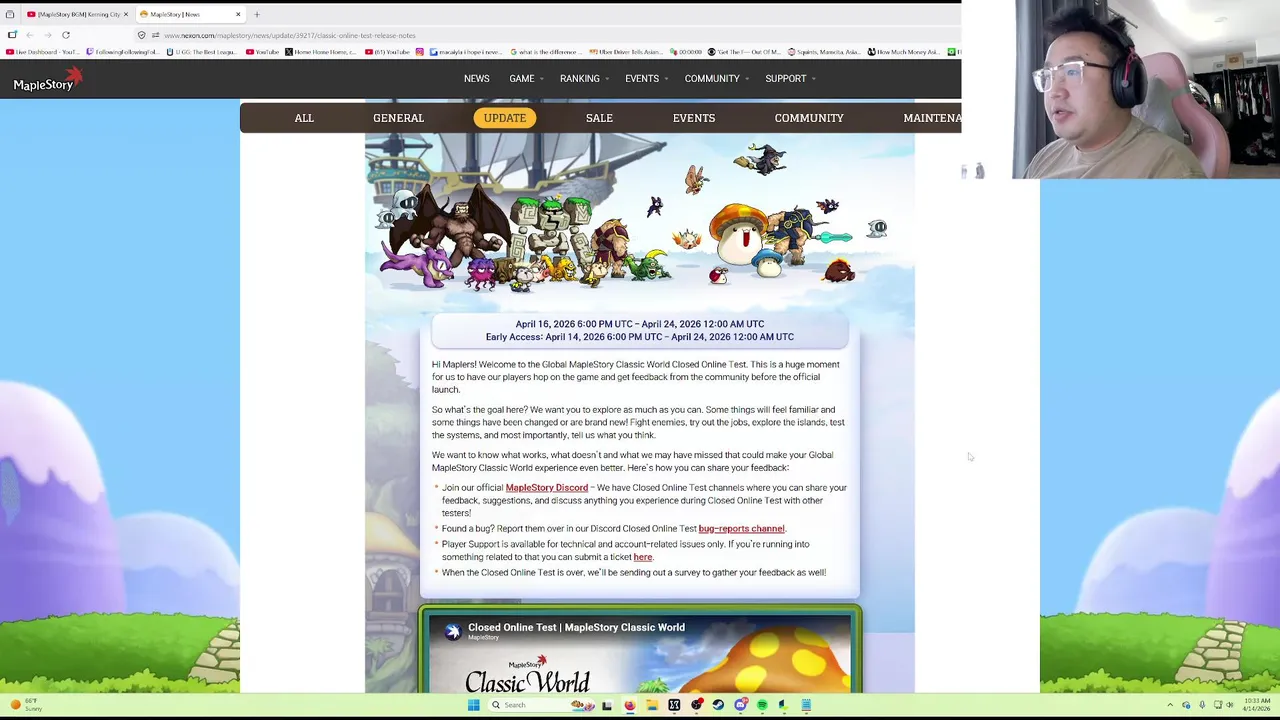Click the browser forward arrow

(x=47, y=35)
